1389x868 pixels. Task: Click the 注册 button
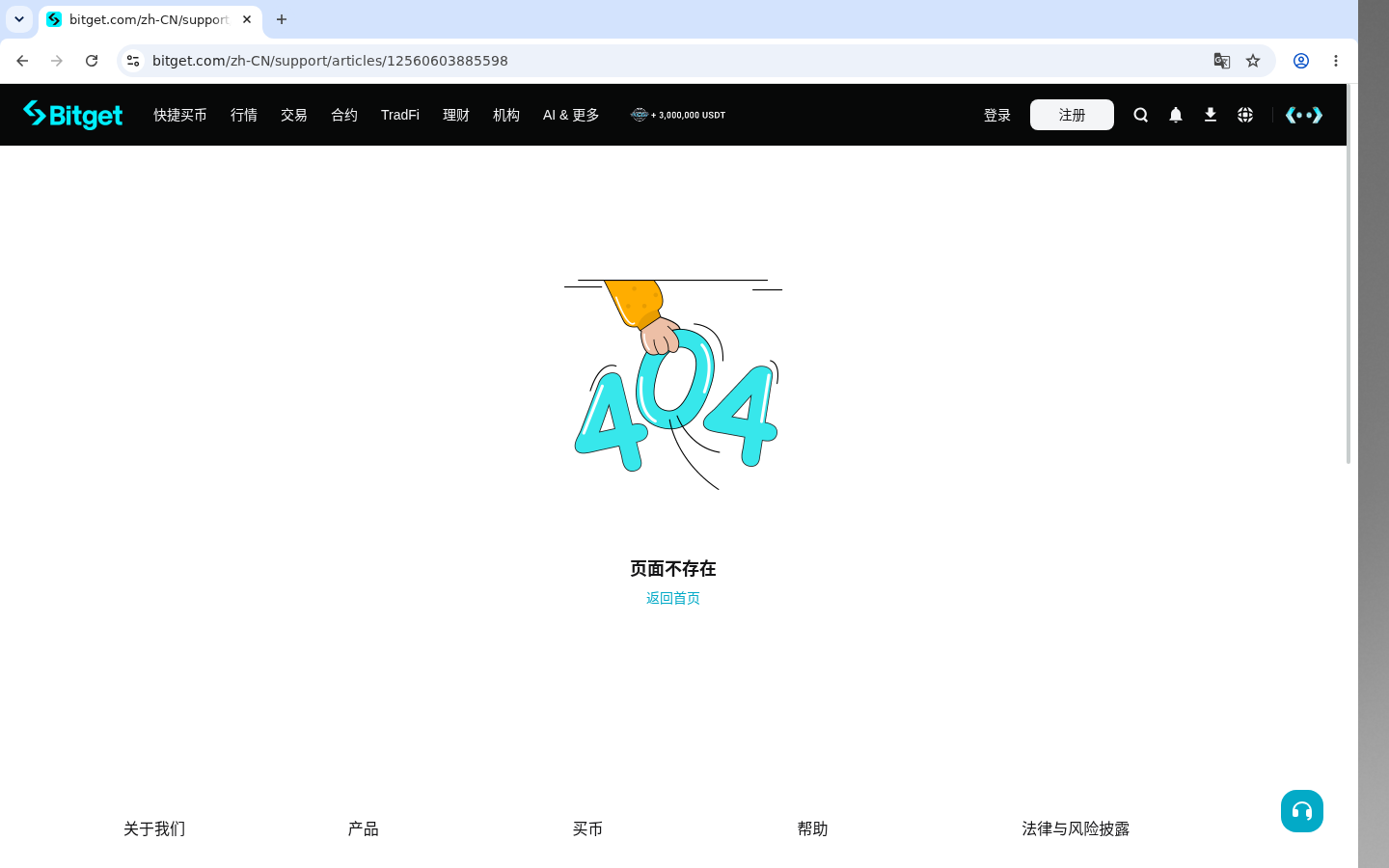click(1072, 115)
